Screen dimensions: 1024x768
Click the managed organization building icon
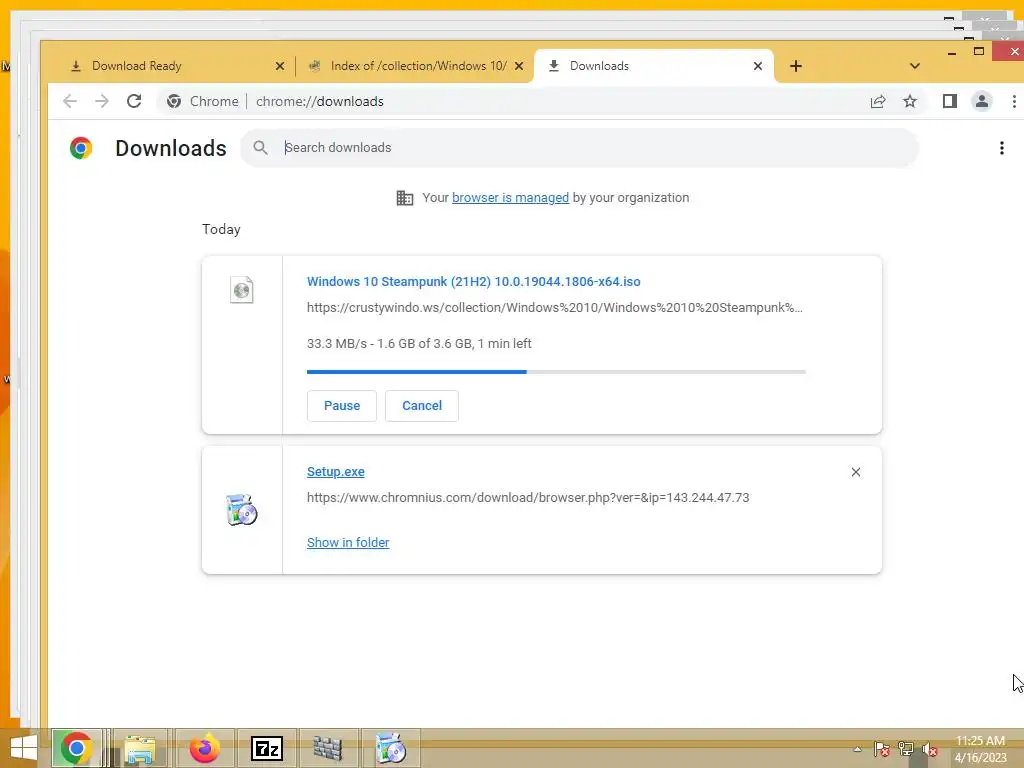pyautogui.click(x=405, y=198)
